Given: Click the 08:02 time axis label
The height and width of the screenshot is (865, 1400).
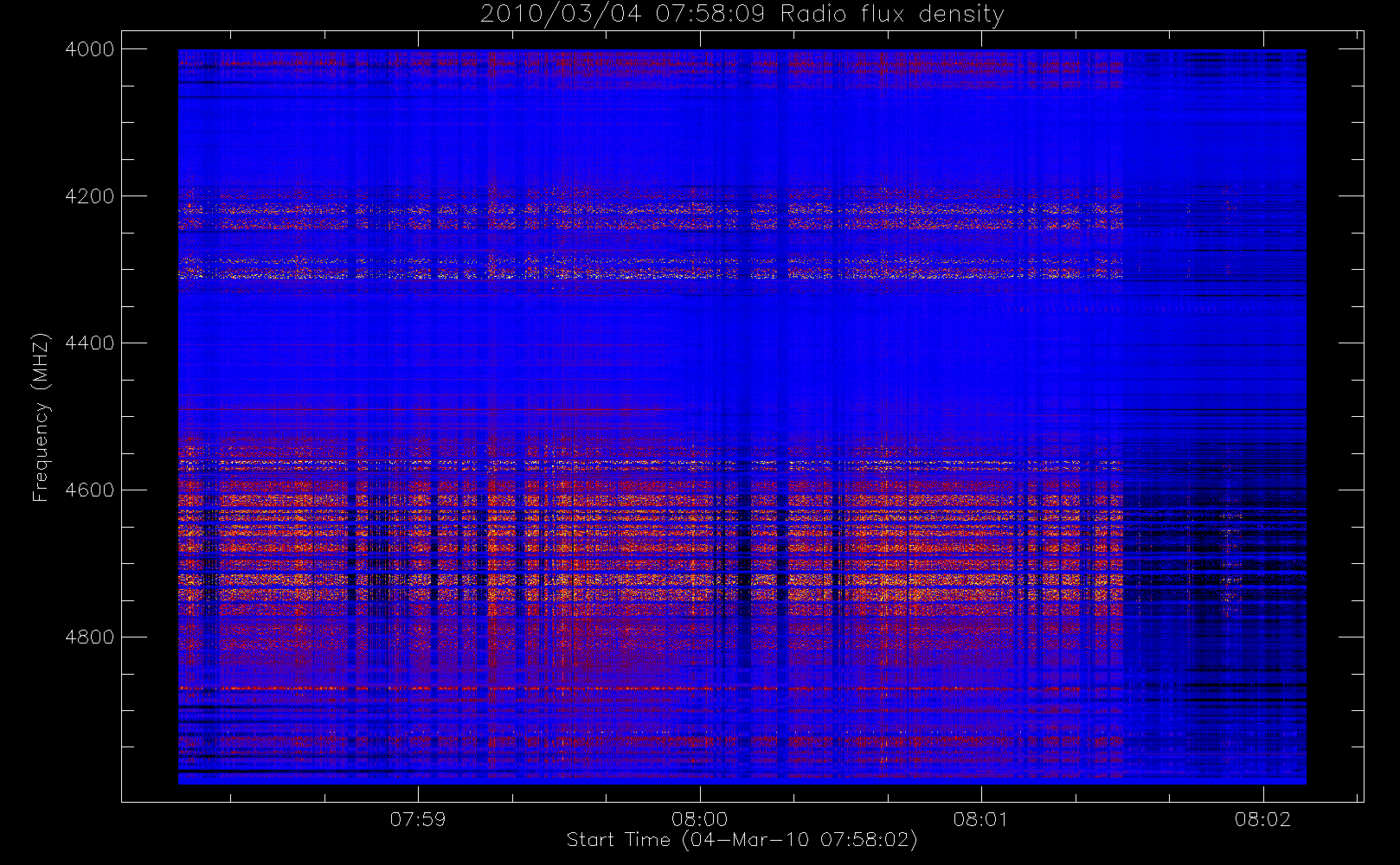Looking at the screenshot, I should pyautogui.click(x=1262, y=819).
